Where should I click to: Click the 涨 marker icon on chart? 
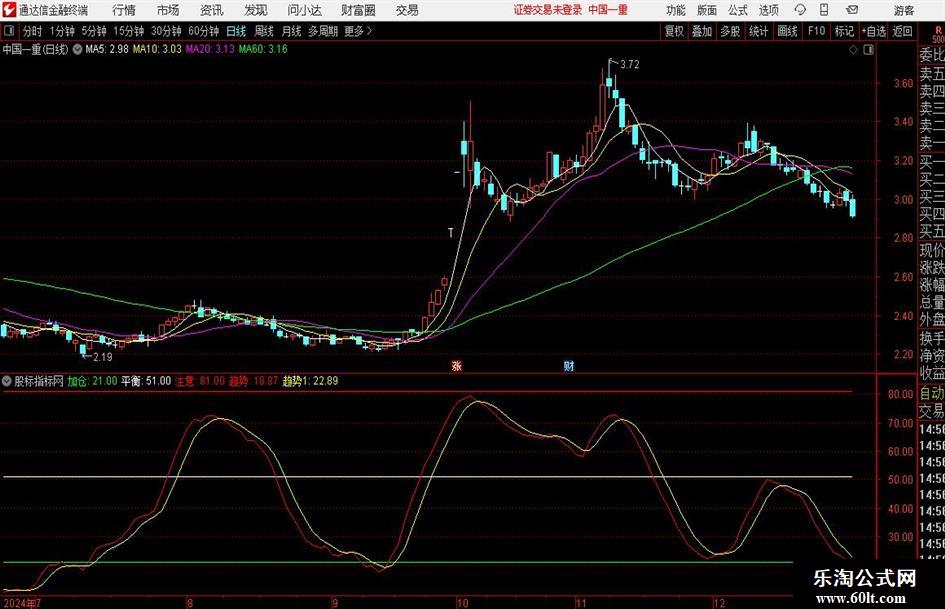click(457, 365)
